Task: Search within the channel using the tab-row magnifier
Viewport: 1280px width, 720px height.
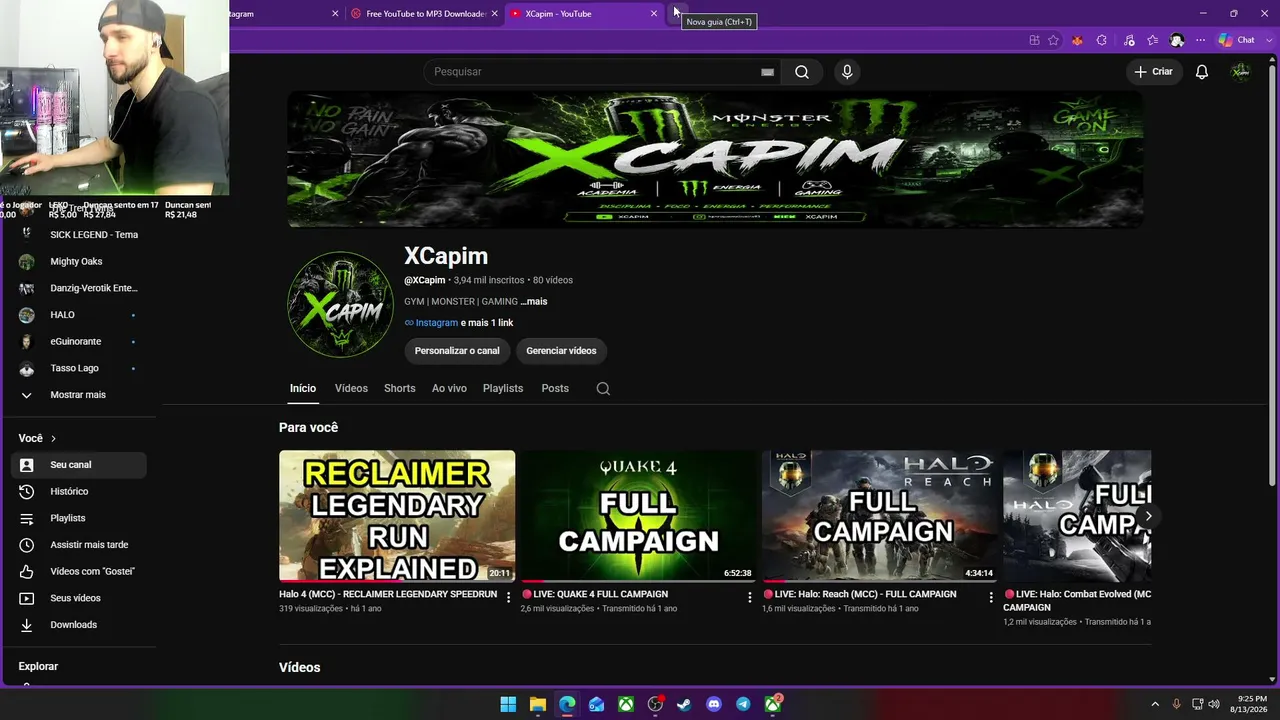Action: [603, 389]
